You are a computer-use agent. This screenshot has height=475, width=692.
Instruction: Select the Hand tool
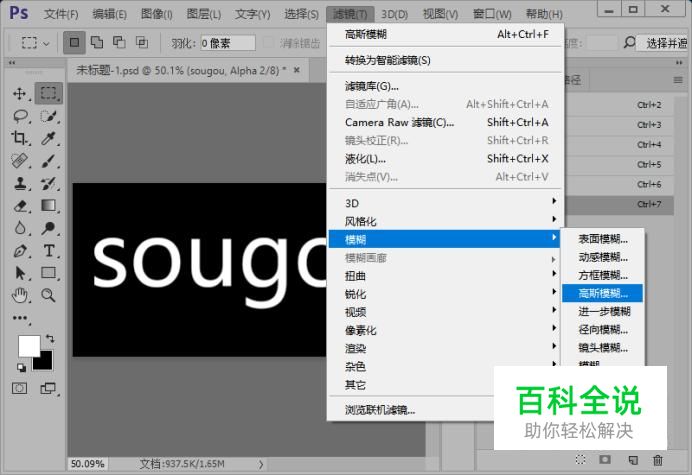(19, 295)
